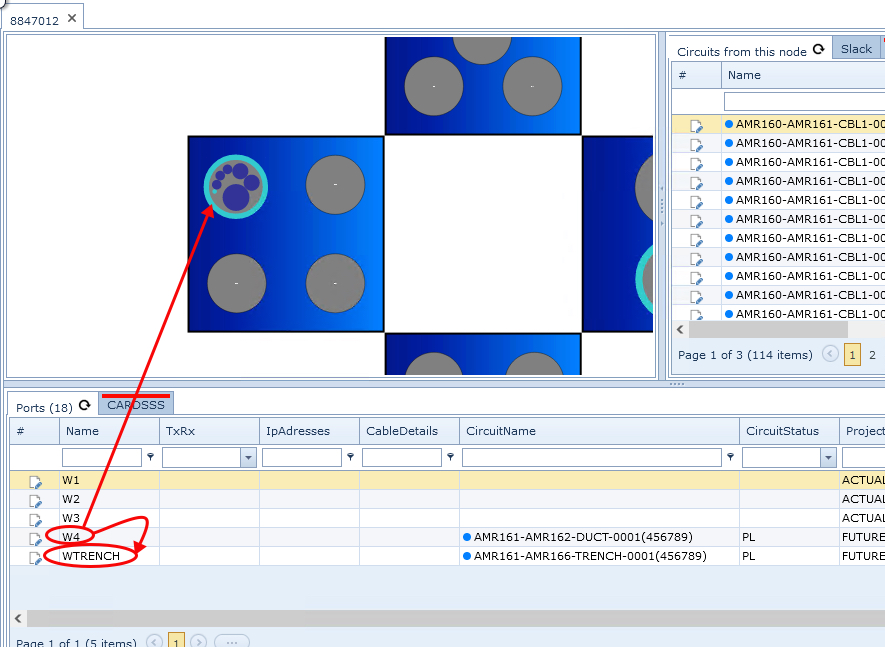The image size is (885, 647).
Task: Select the cyan duct containing cables in the diagram
Action: coord(236,185)
